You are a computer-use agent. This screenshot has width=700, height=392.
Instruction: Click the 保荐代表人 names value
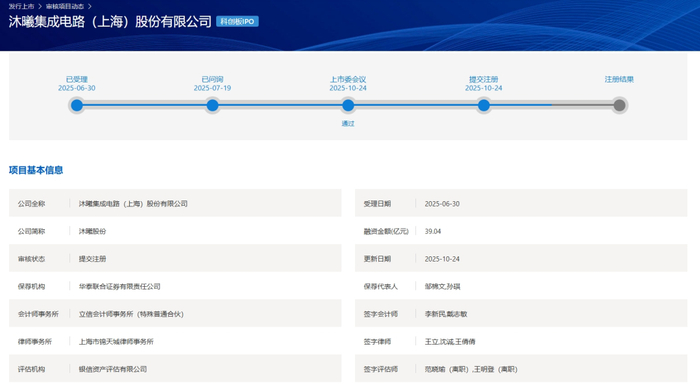click(x=442, y=287)
